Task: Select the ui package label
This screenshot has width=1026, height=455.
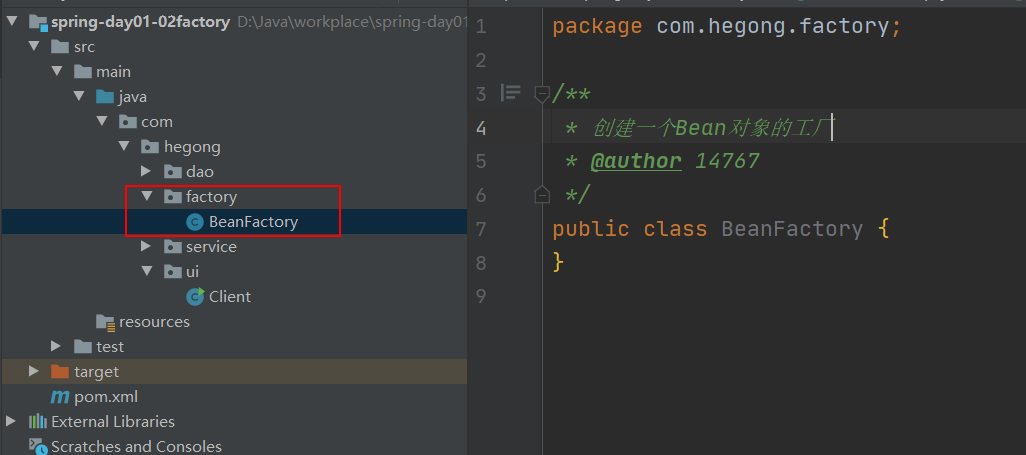Action: (x=192, y=272)
